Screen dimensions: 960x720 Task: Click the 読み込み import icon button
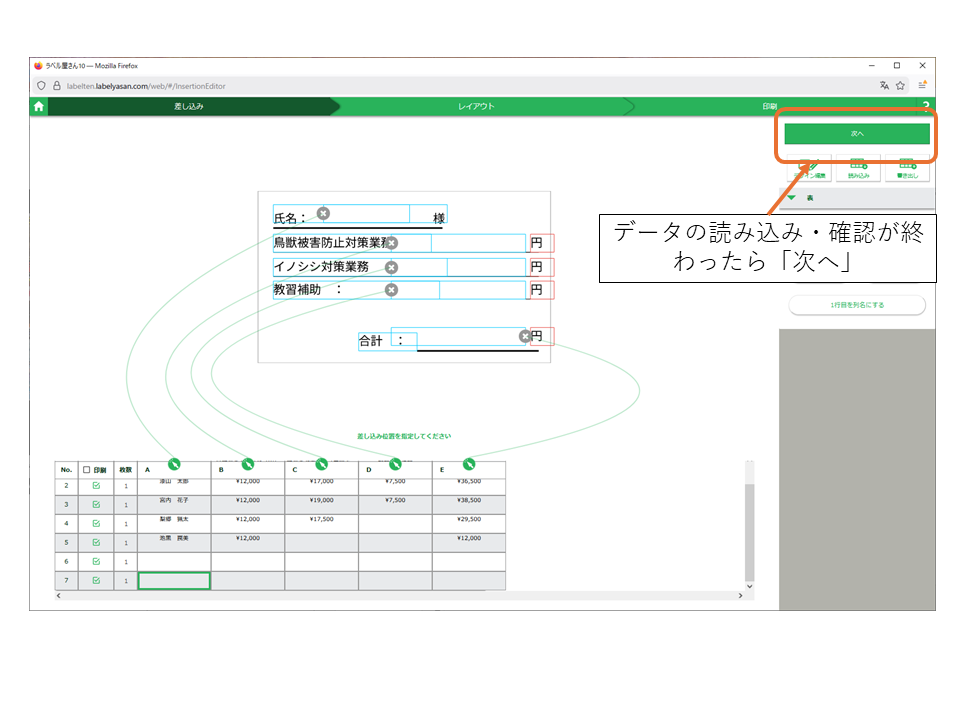pos(858,167)
